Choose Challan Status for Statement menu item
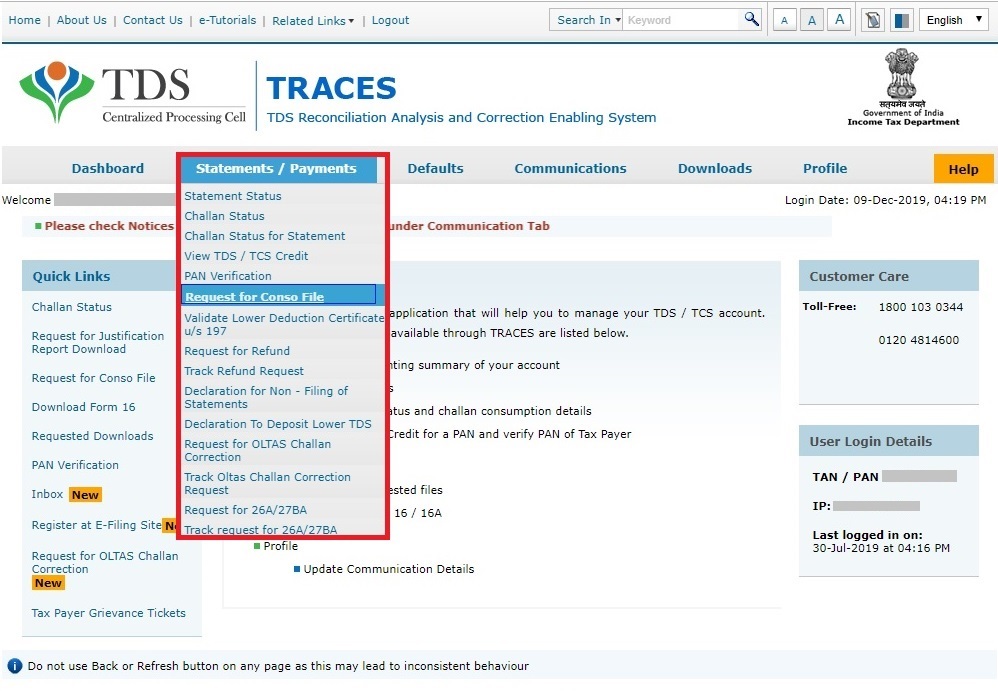Viewport: 998px width, 691px height. pos(265,236)
